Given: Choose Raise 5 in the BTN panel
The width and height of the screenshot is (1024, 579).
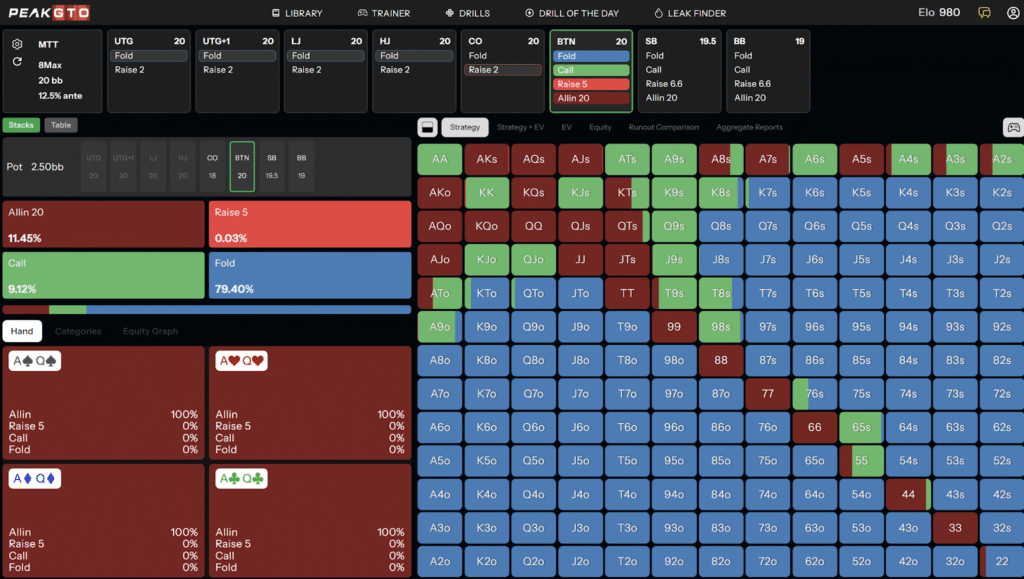Looking at the screenshot, I should point(592,84).
